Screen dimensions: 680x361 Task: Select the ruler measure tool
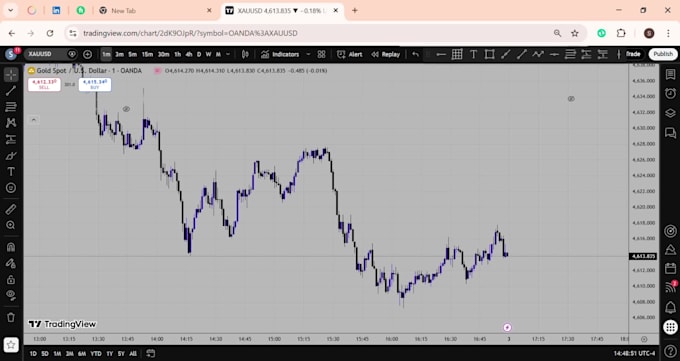(11, 209)
